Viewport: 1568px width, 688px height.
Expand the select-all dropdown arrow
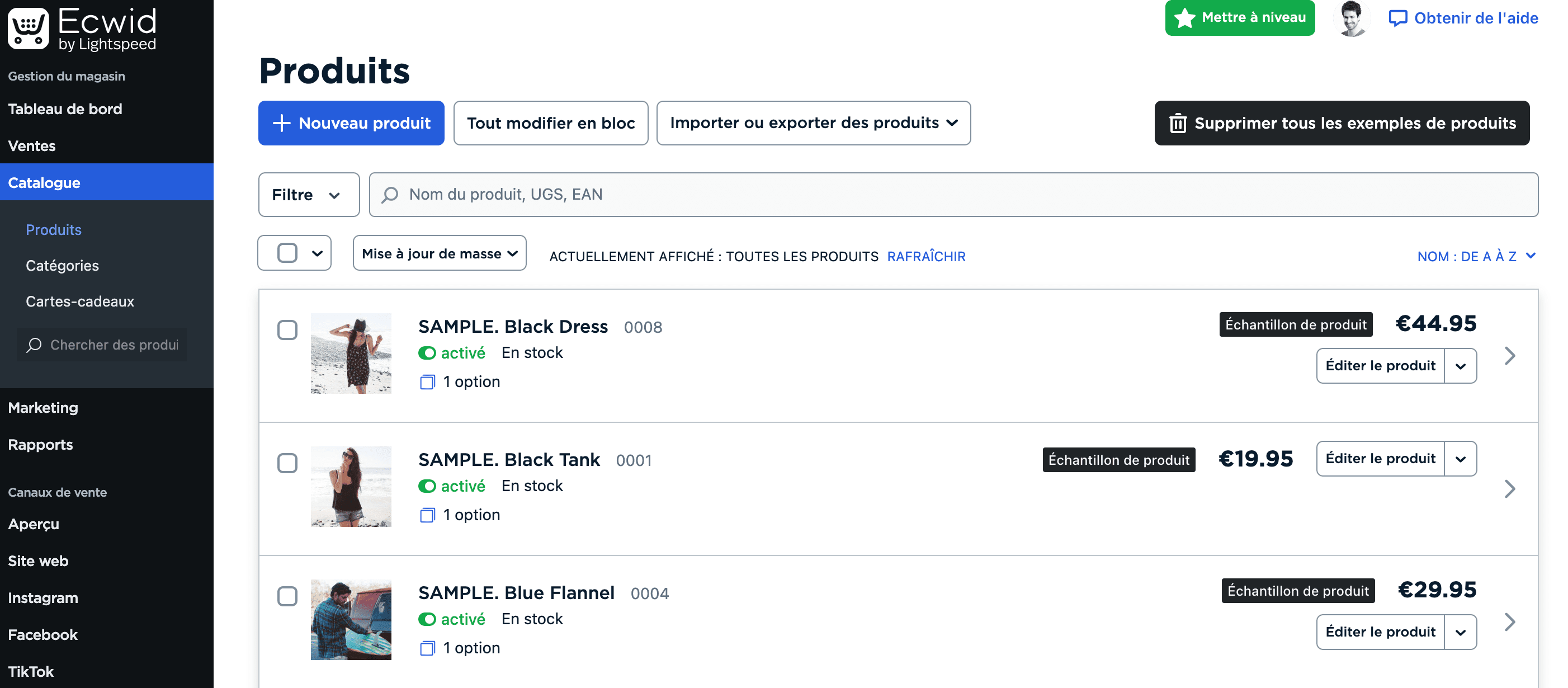(x=317, y=253)
